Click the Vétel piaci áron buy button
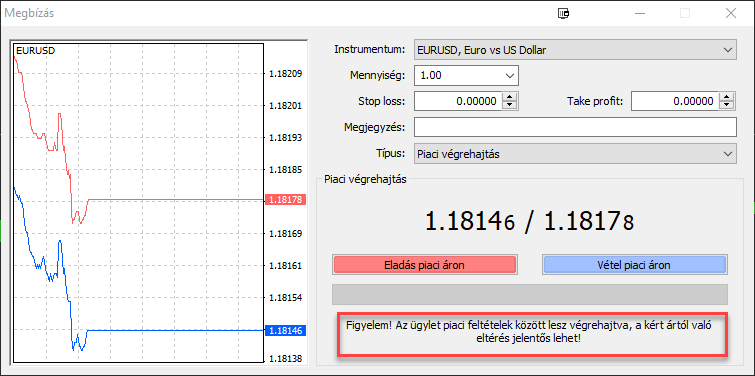 tap(635, 265)
